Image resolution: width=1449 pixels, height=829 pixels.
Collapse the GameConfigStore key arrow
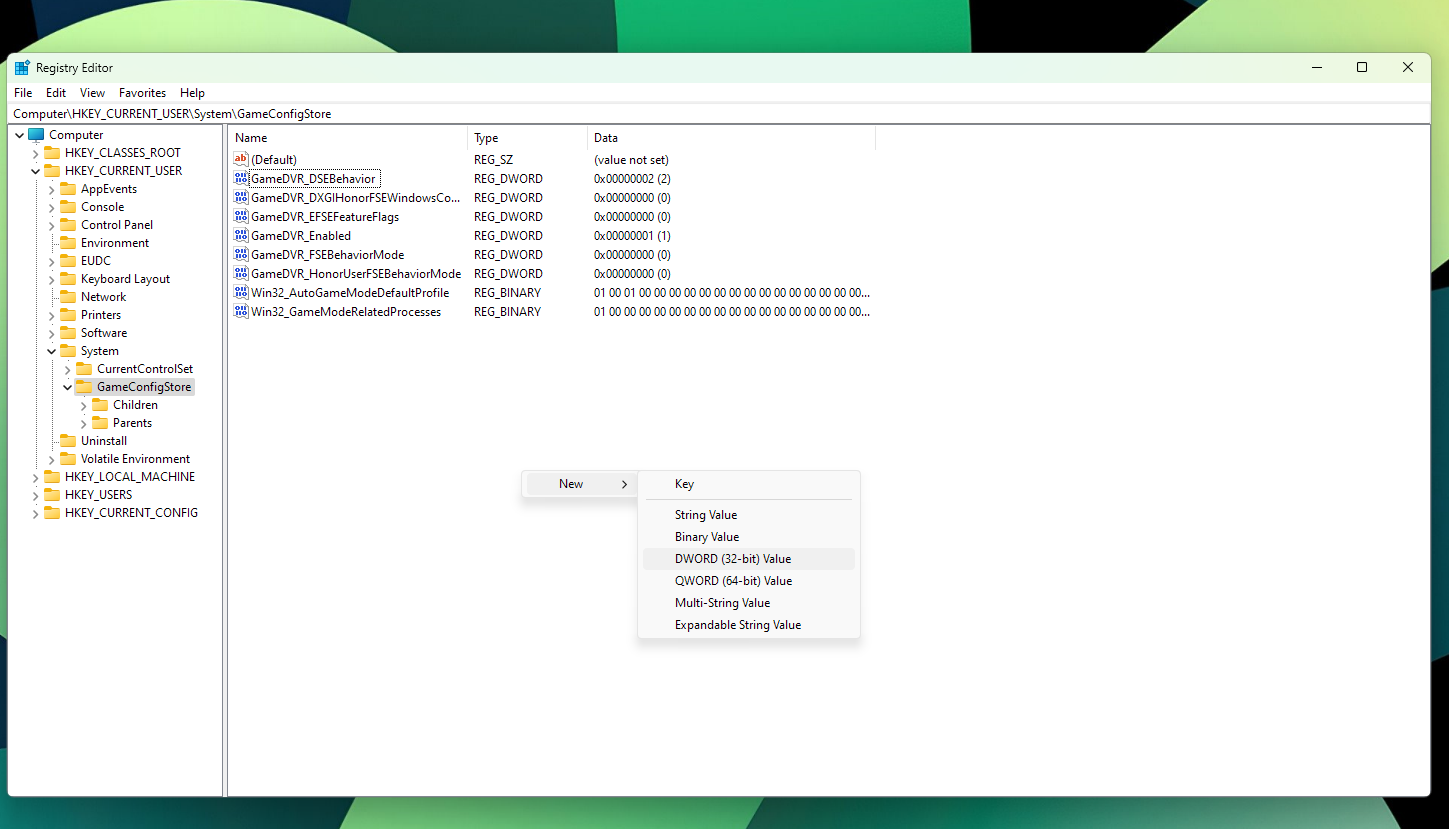tap(68, 387)
